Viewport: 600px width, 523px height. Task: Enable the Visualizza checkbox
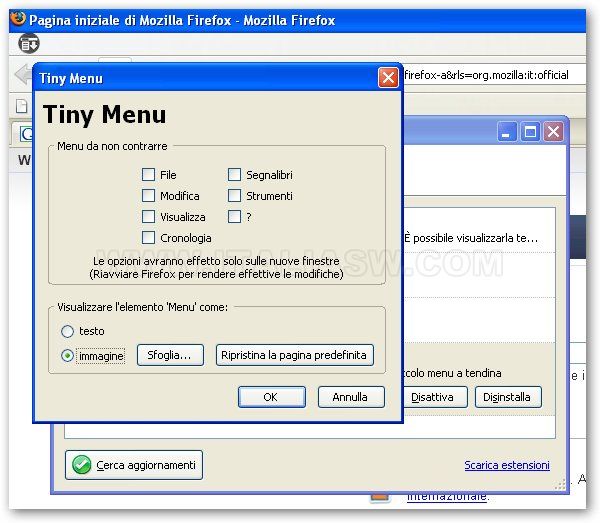(148, 217)
